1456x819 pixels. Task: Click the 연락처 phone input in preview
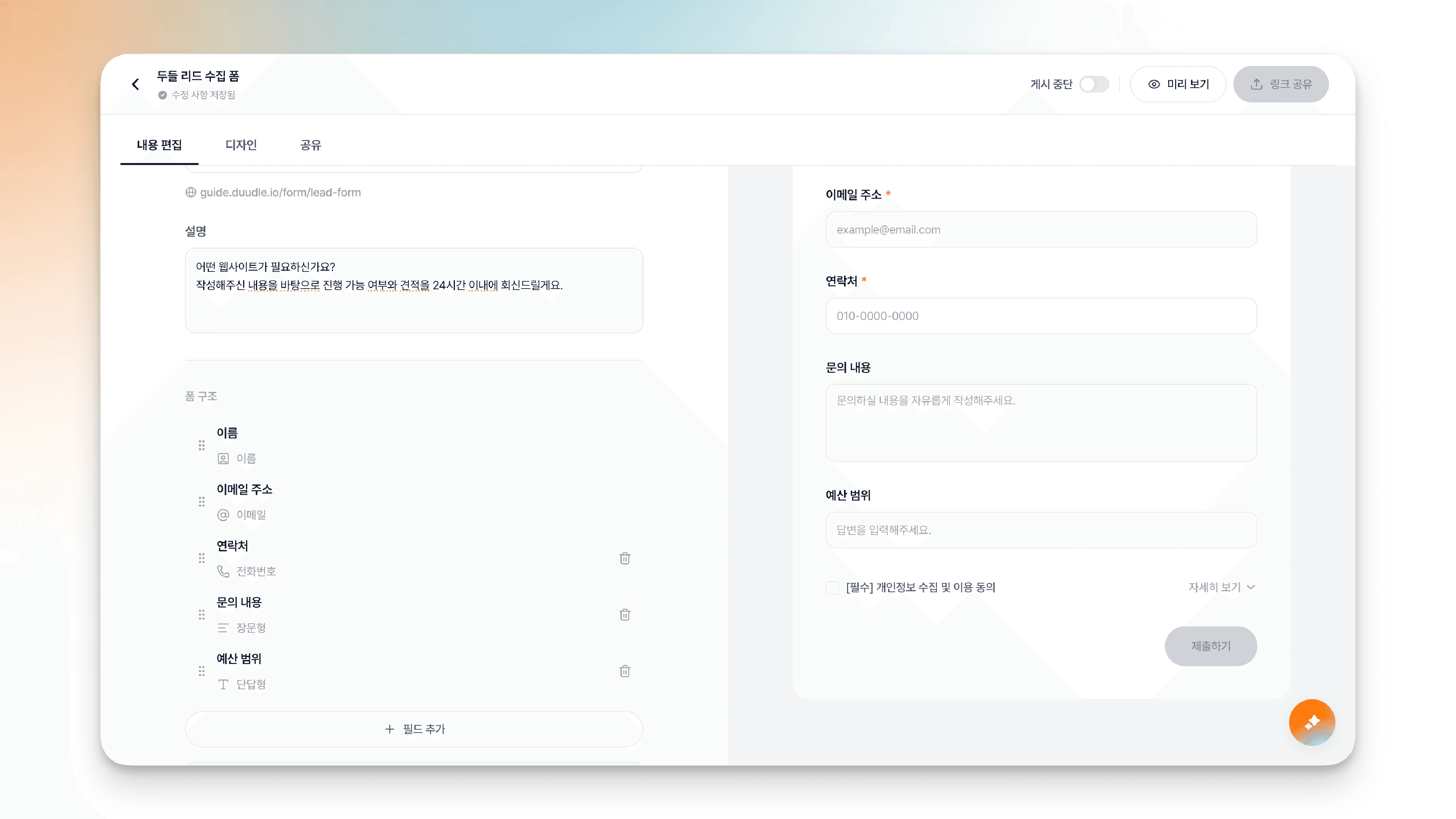click(x=1041, y=316)
